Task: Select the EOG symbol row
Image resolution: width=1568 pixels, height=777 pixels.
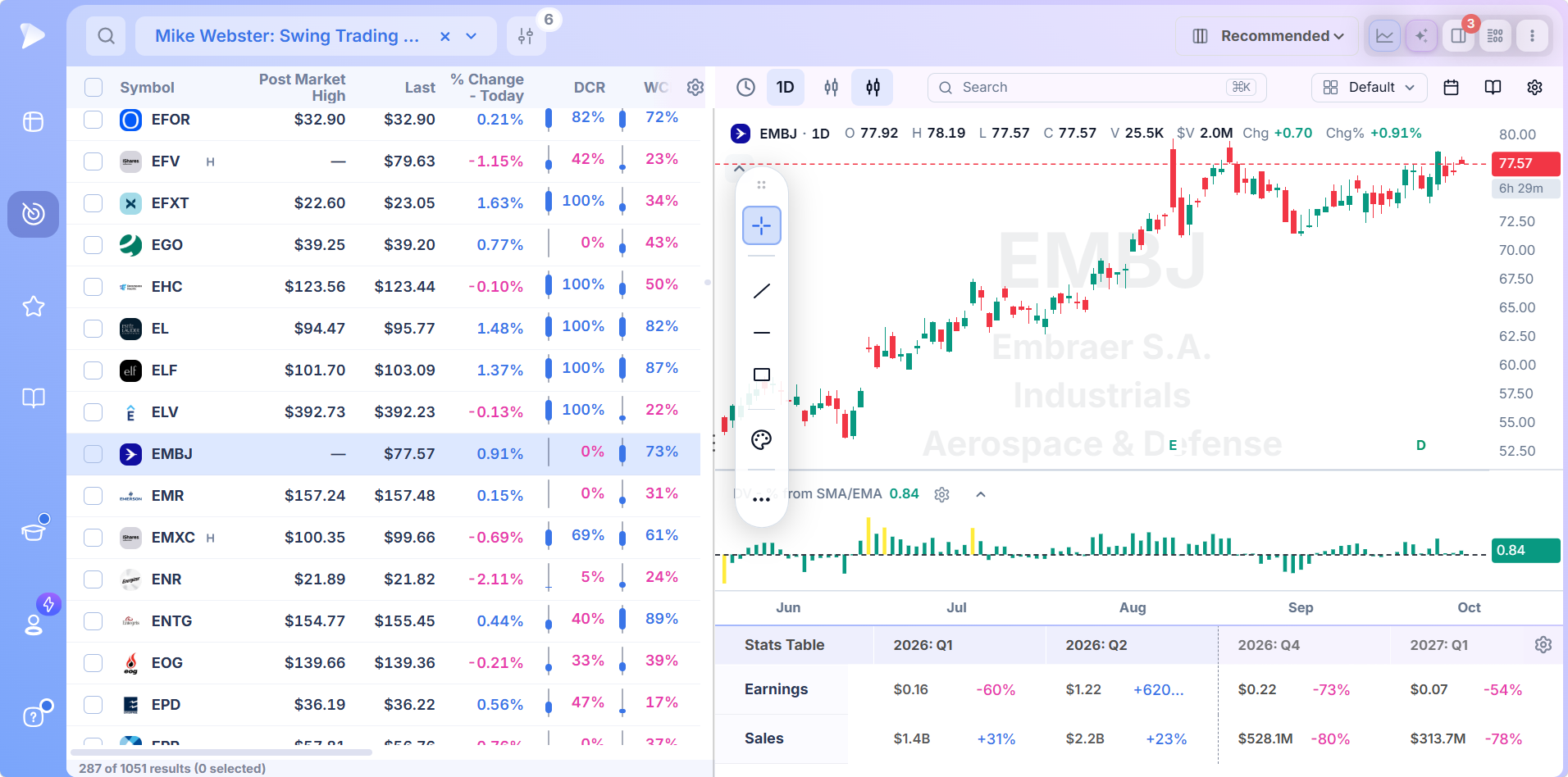Action: [384, 663]
